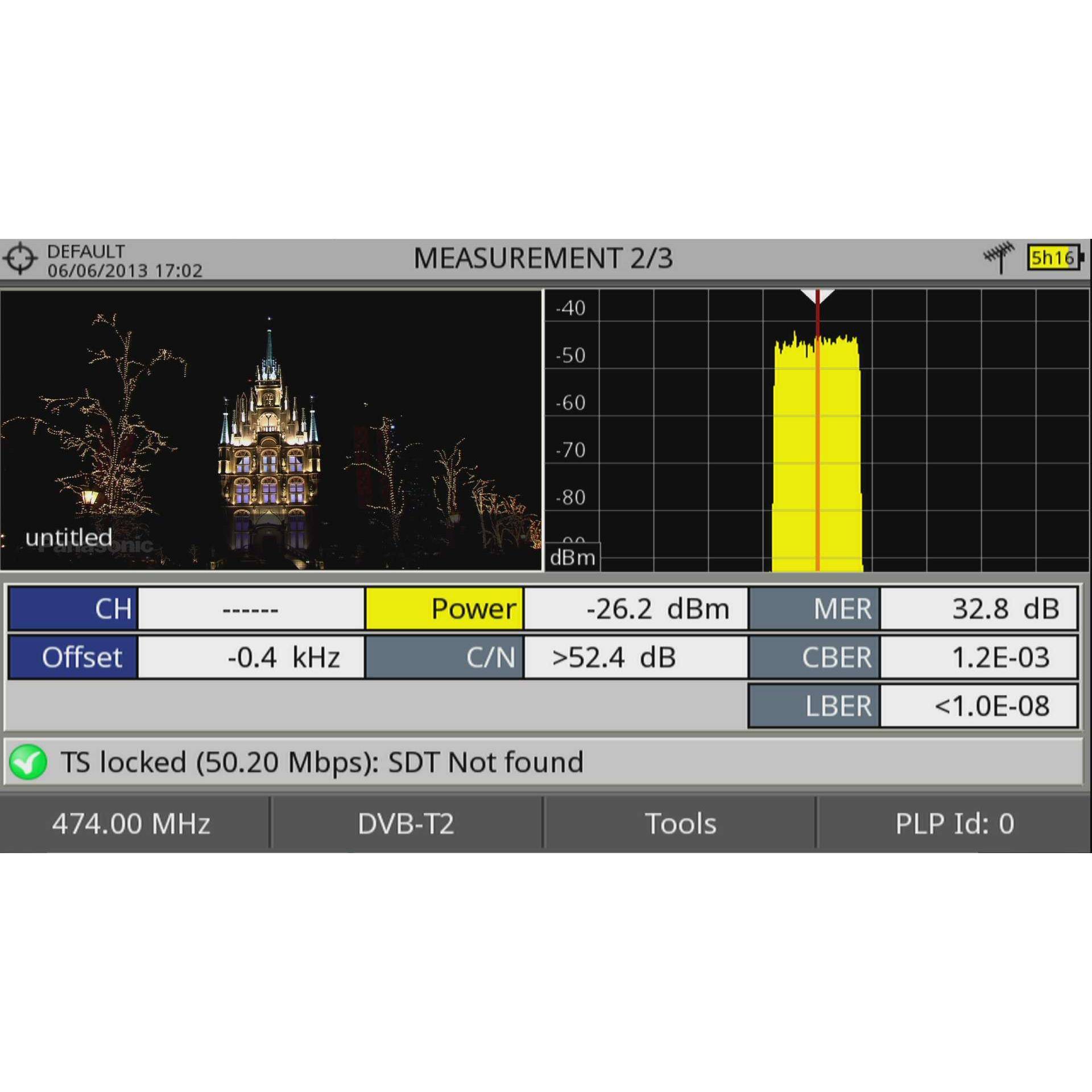The height and width of the screenshot is (1092, 1092).
Task: Click the crosshair target icon
Action: tap(20, 259)
